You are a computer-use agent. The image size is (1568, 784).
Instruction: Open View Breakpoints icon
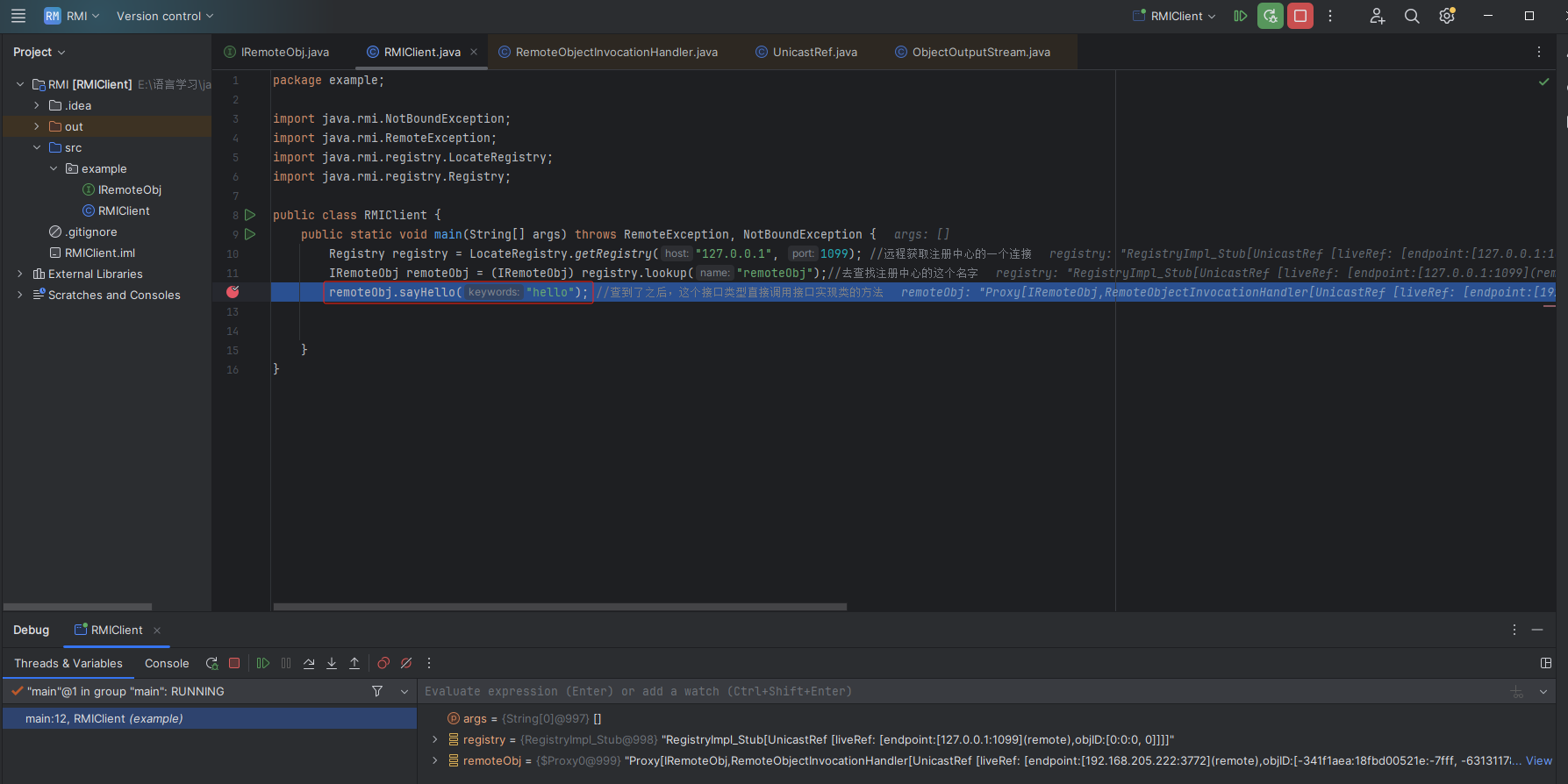pyautogui.click(x=383, y=663)
